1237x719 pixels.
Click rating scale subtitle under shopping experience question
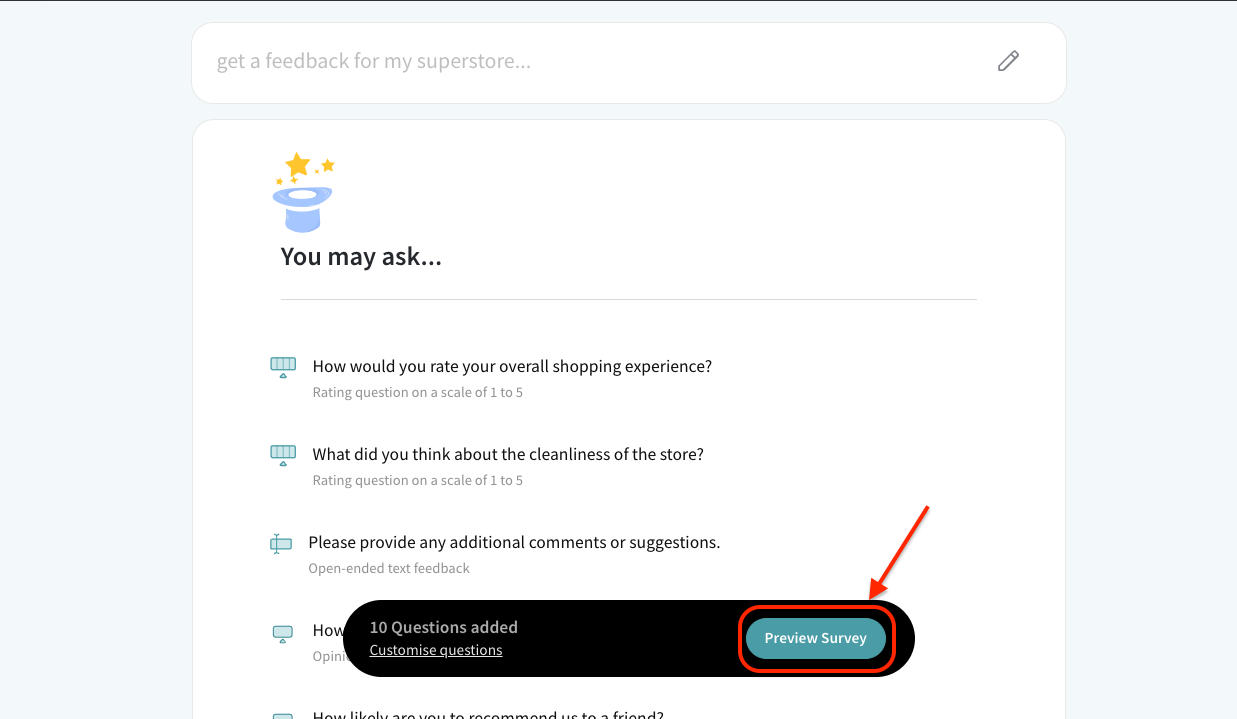(417, 392)
